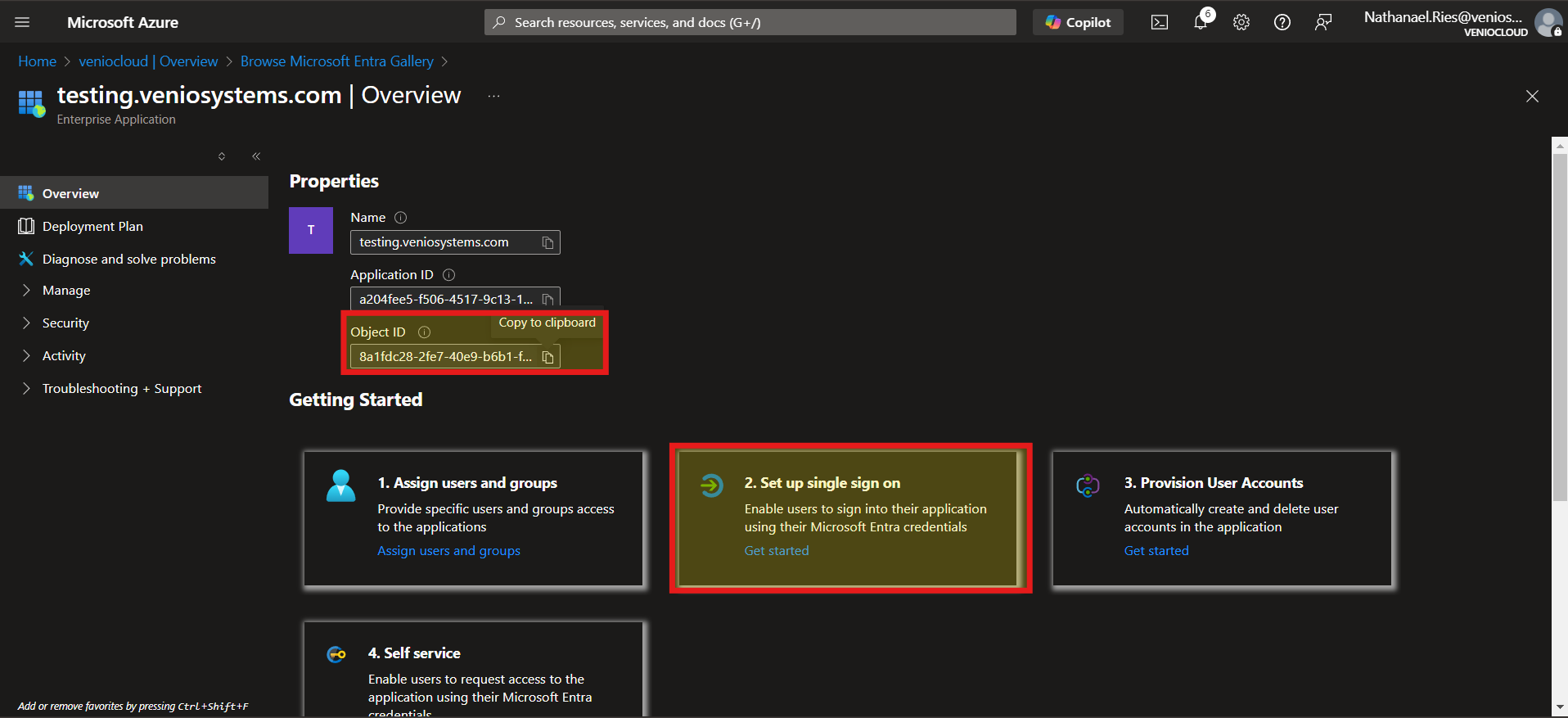Copy the Name value to clipboard
The width and height of the screenshot is (1568, 718).
(548, 242)
